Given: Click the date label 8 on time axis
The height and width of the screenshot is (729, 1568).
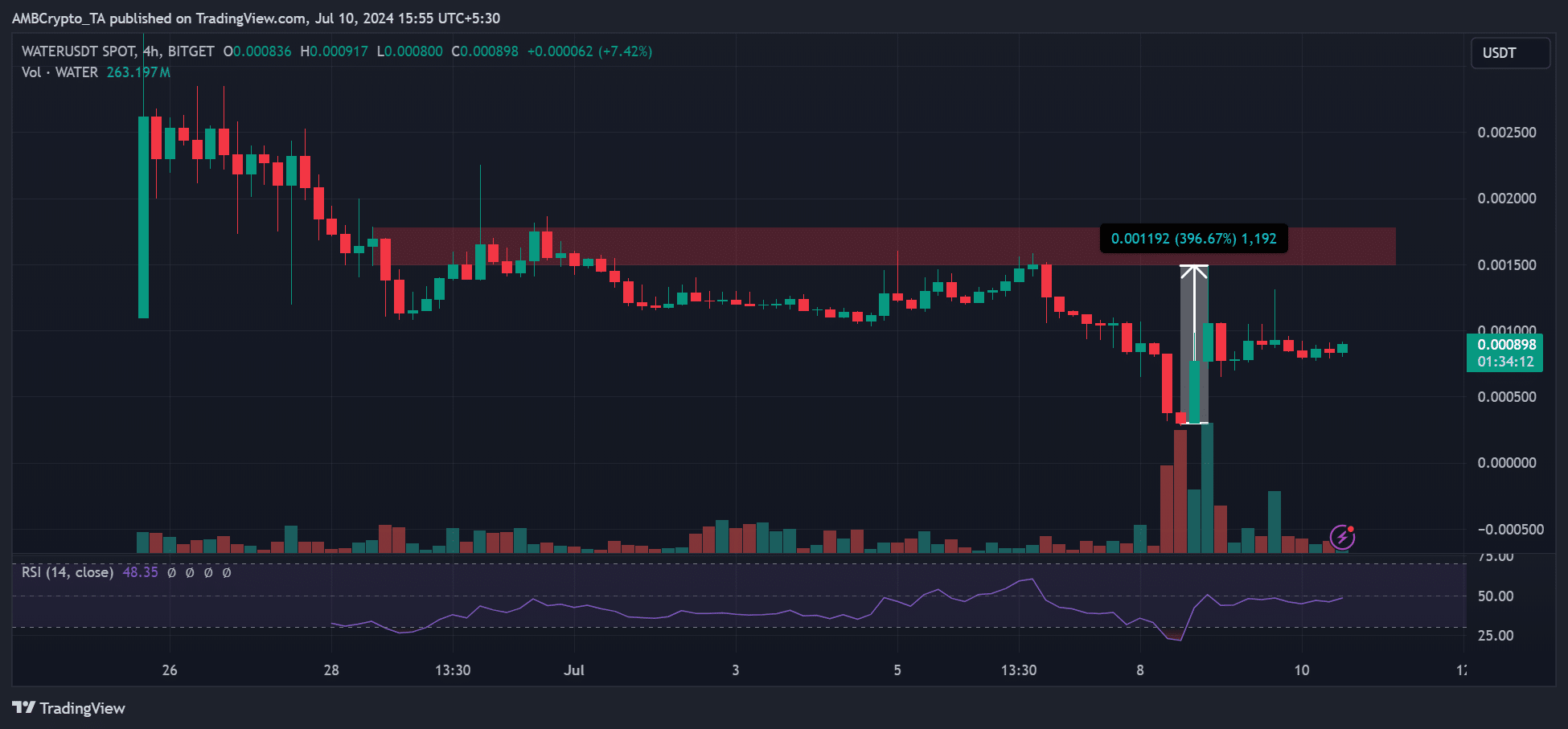Looking at the screenshot, I should [1140, 670].
